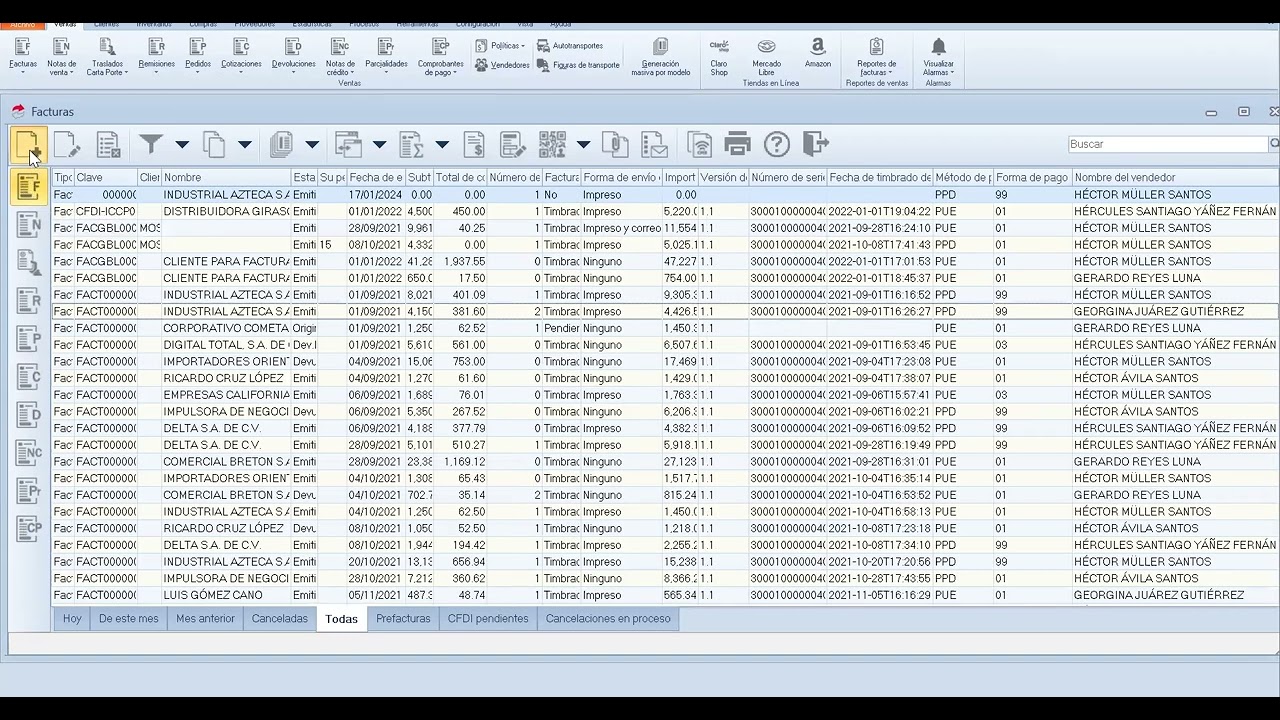The height and width of the screenshot is (720, 1280).
Task: Switch to the Prefacturas tab
Action: click(403, 619)
